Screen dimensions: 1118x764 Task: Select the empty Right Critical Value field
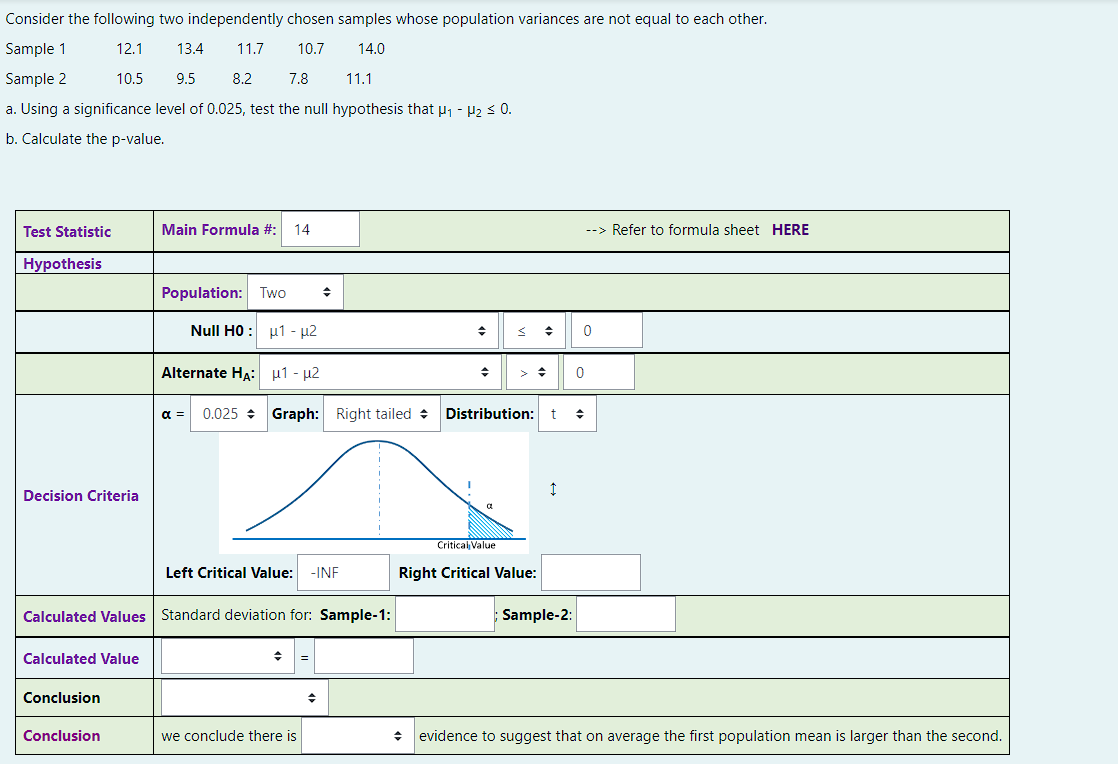tap(591, 572)
